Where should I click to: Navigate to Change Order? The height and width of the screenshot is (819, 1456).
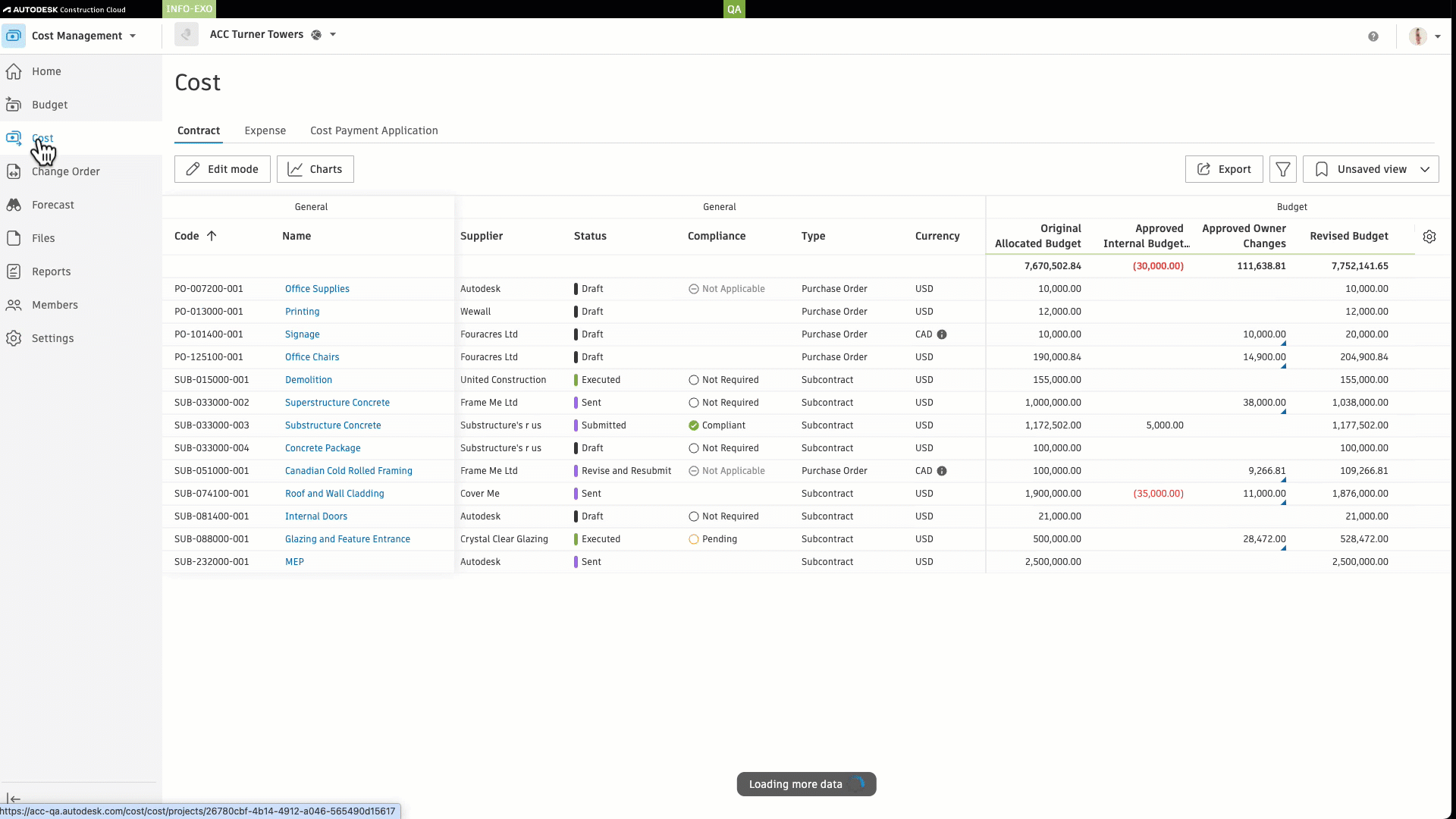(65, 171)
